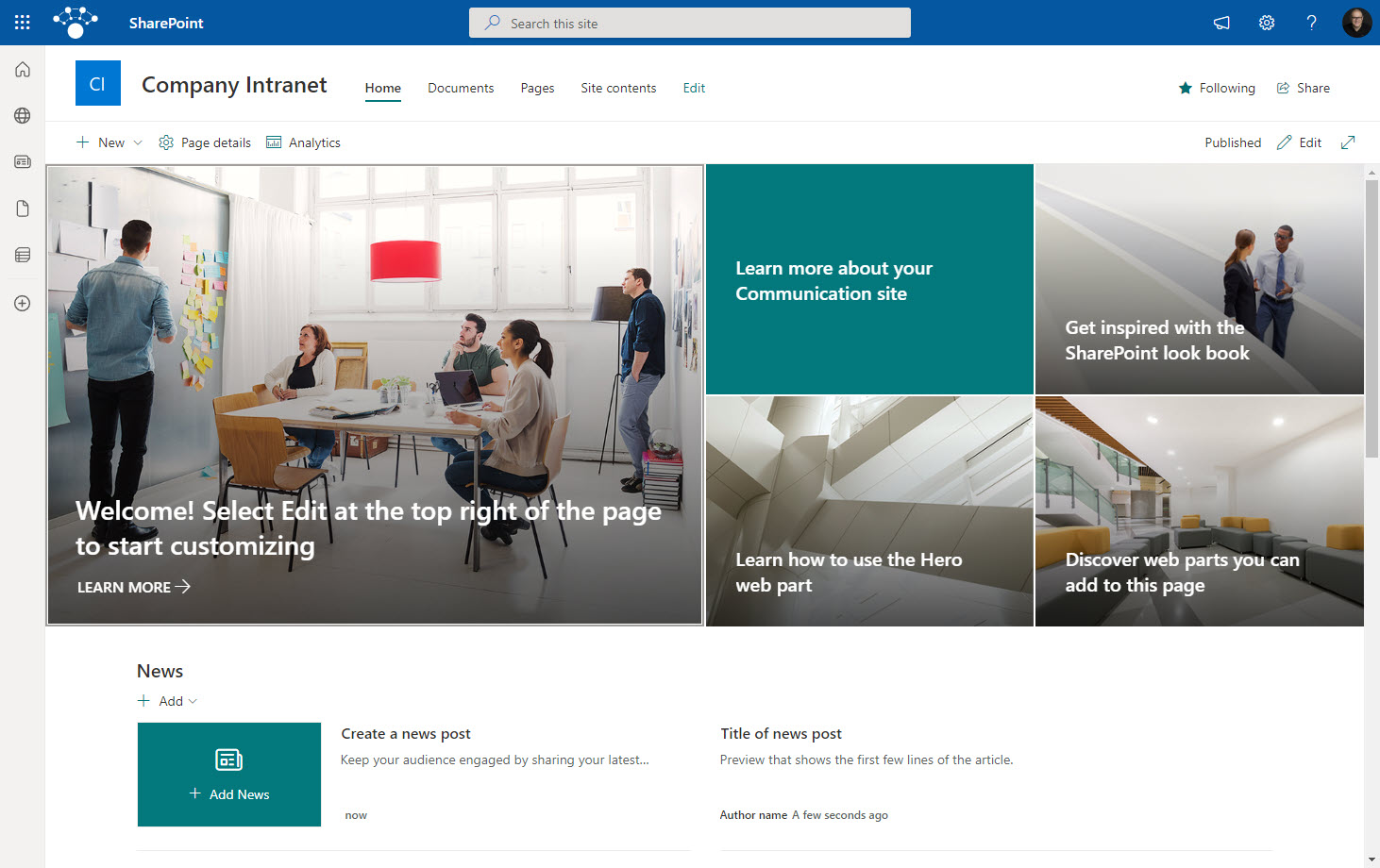Open the Settings gear icon
The height and width of the screenshot is (868, 1380).
(x=1267, y=23)
